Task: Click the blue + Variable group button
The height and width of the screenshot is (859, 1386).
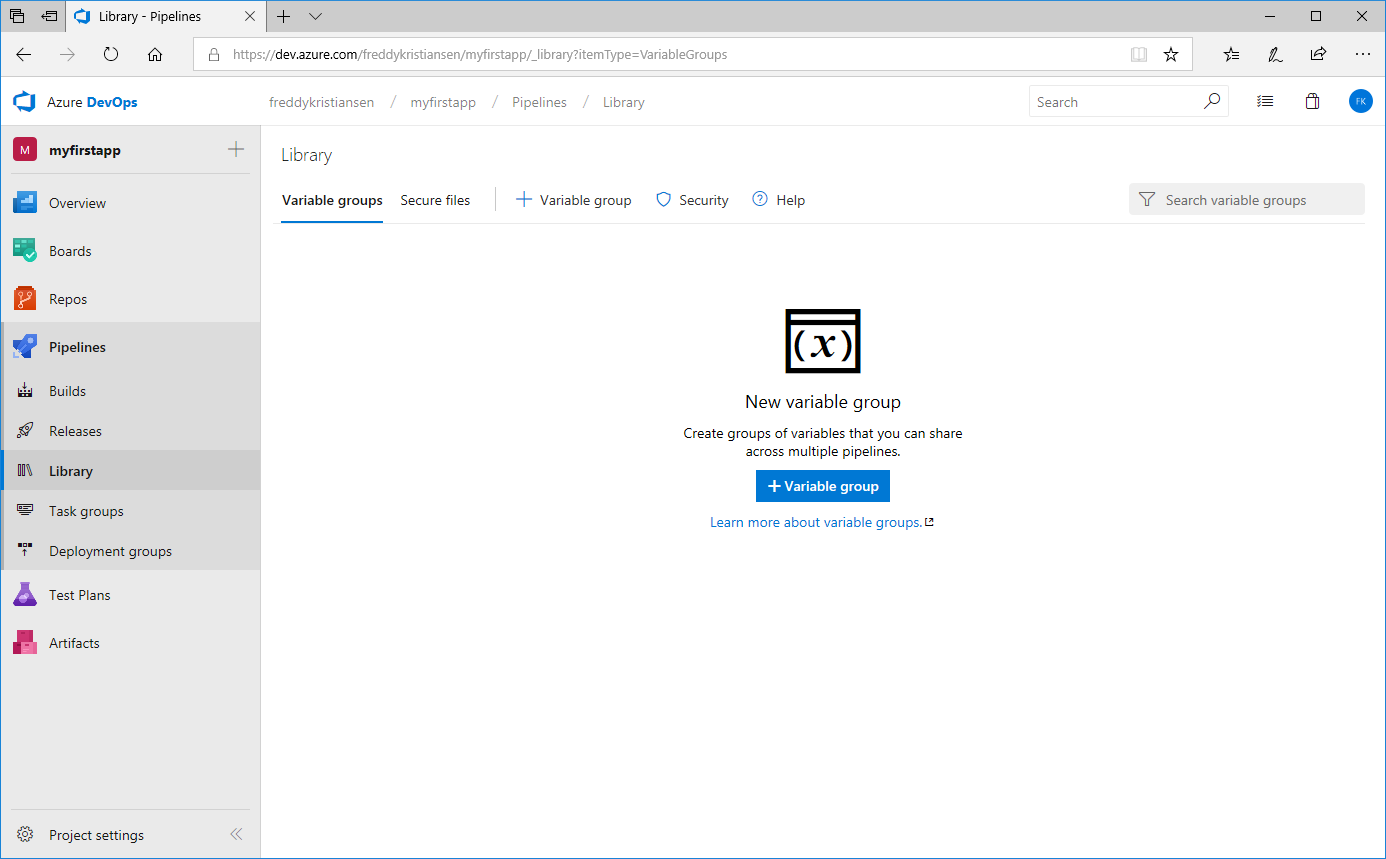Action: 822,486
